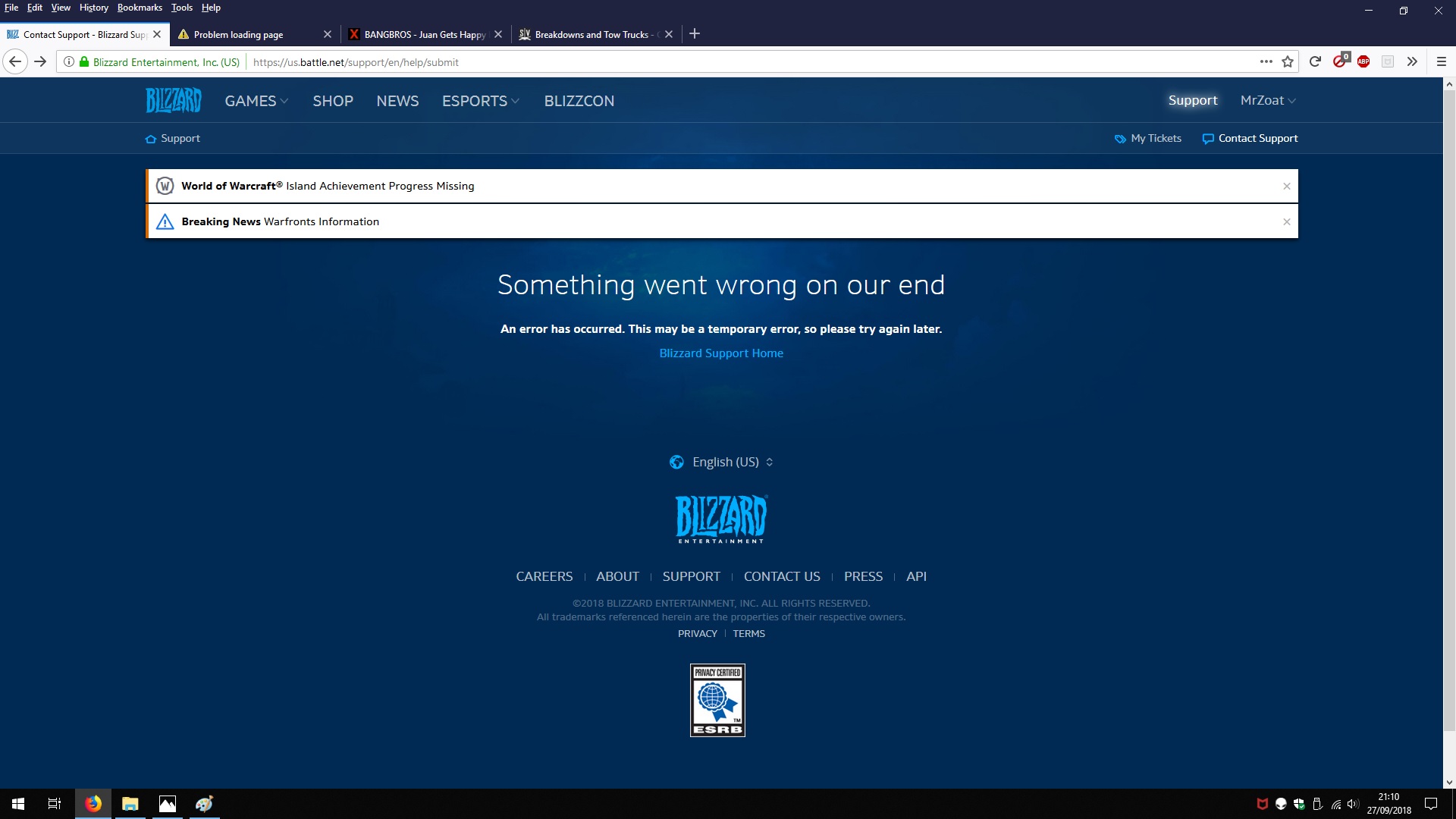
Task: Reload the current page
Action: click(x=1316, y=62)
